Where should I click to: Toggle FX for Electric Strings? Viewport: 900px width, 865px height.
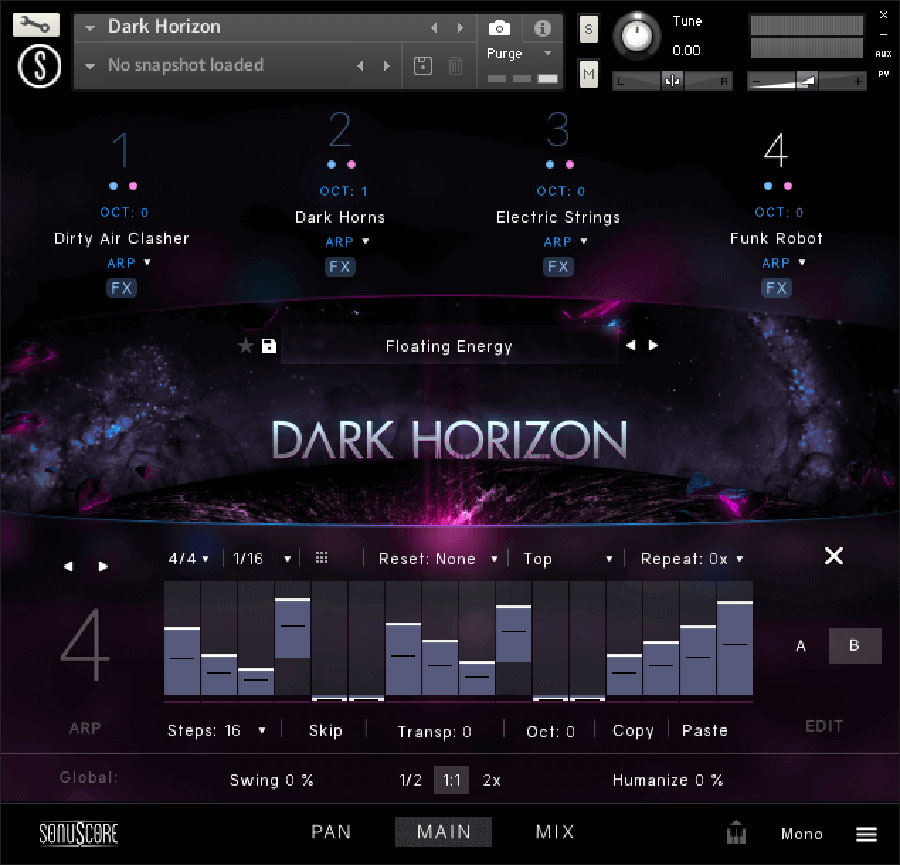point(558,266)
